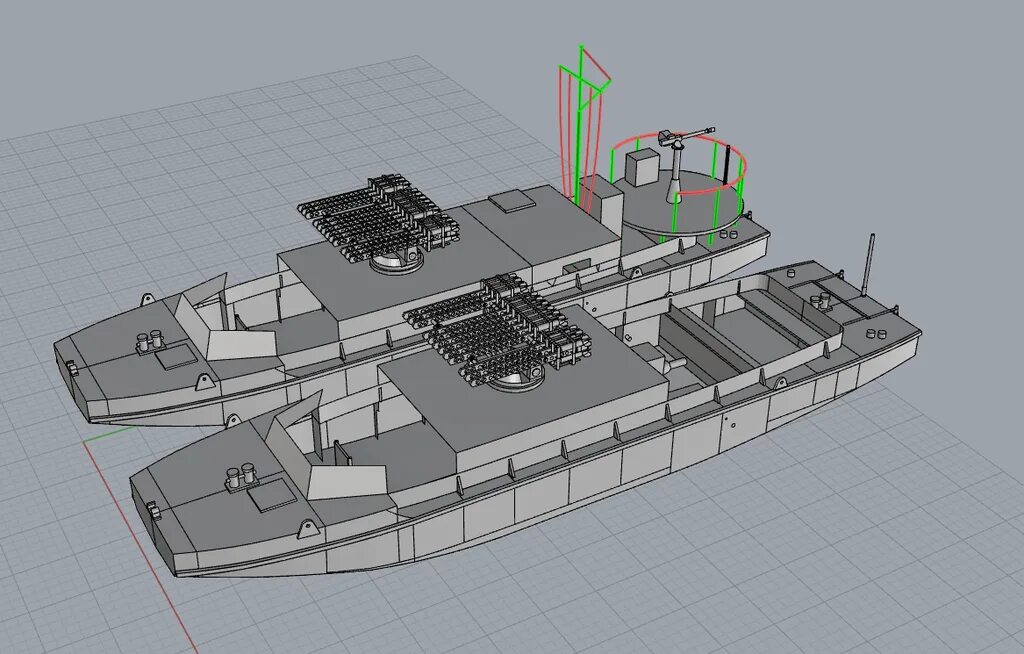
Task: Select the flat hatch on the far hull bow deck
Action: (177, 357)
